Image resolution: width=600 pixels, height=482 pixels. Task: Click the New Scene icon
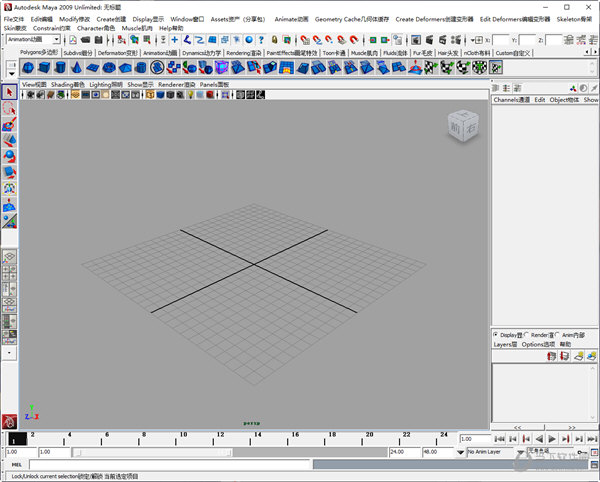[x=73, y=39]
